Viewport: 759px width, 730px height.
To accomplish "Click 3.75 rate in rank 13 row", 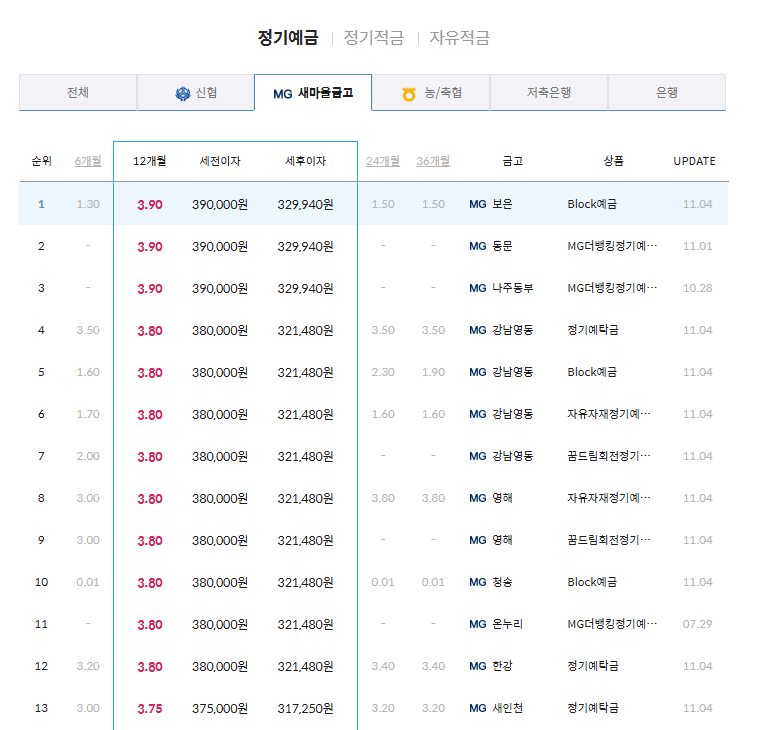I will (150, 709).
